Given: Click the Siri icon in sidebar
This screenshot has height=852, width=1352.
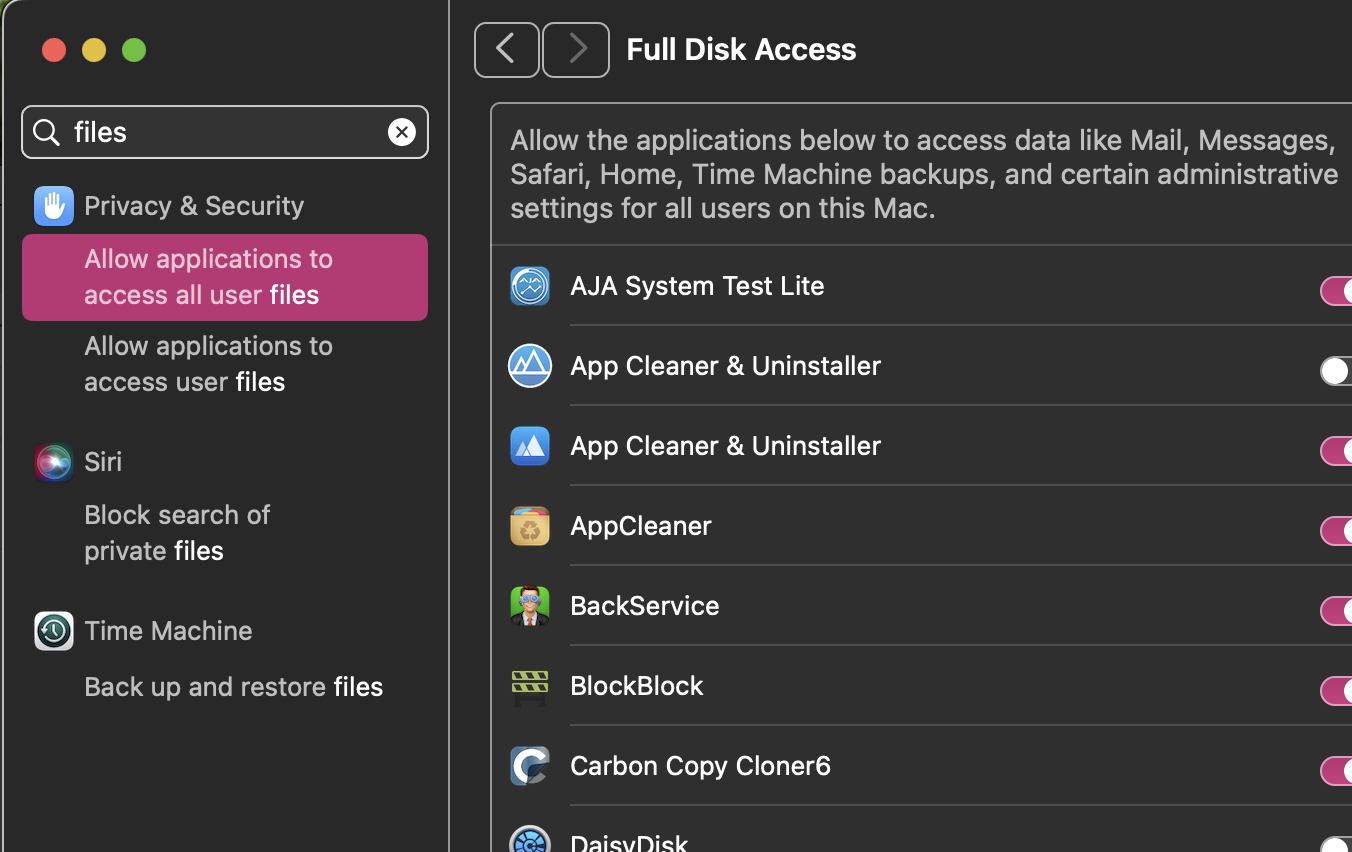Looking at the screenshot, I should coord(54,462).
